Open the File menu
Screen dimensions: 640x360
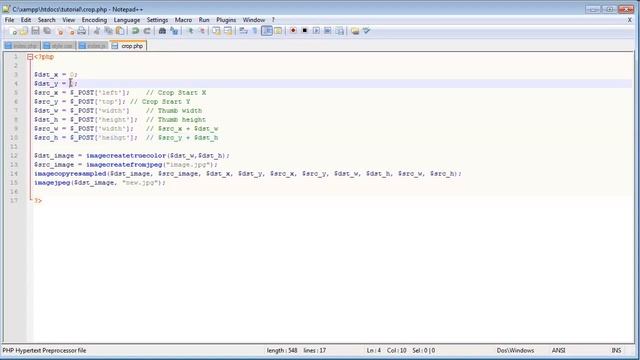(x=9, y=20)
